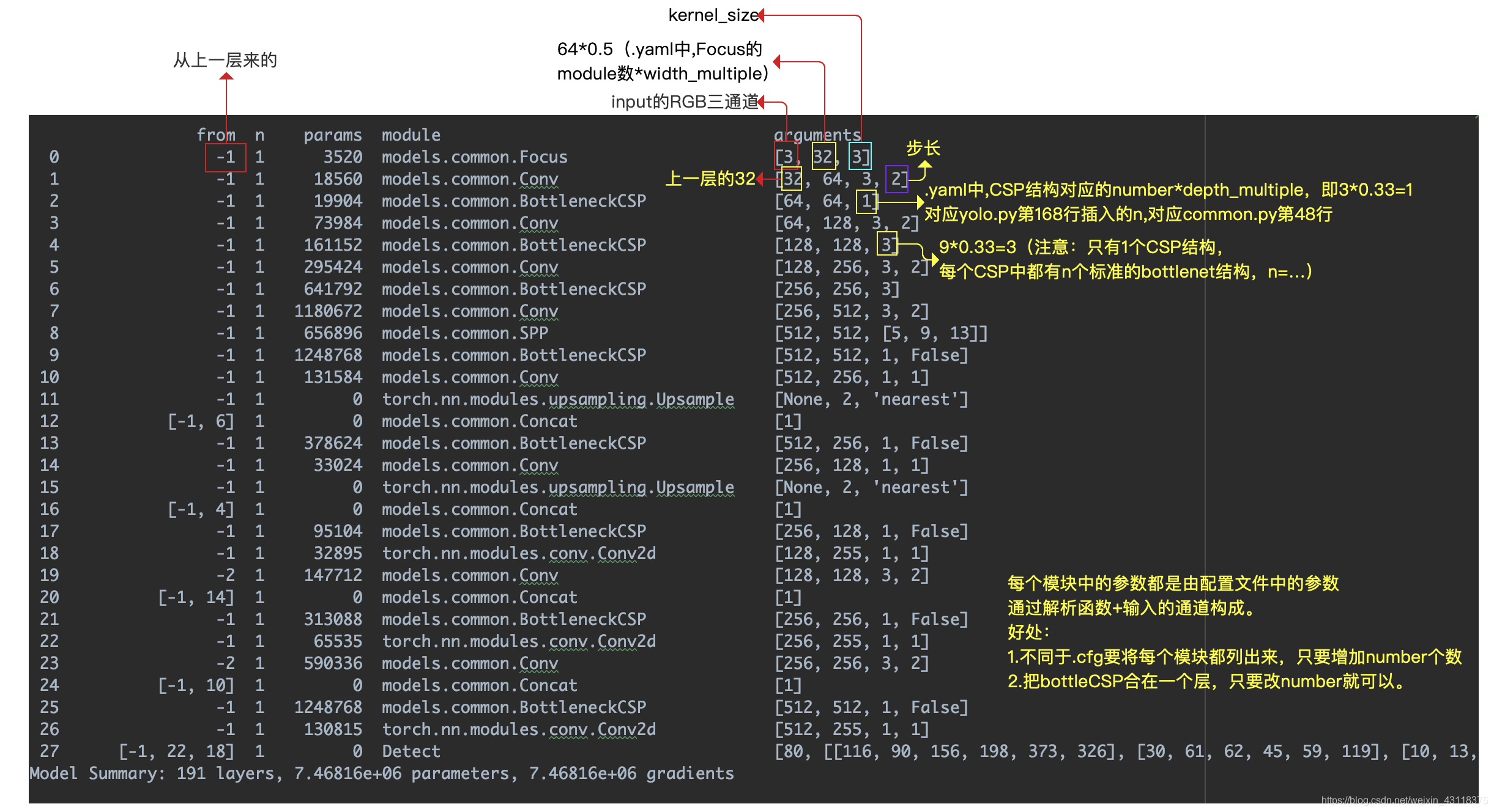Click params value 656896

333,333
